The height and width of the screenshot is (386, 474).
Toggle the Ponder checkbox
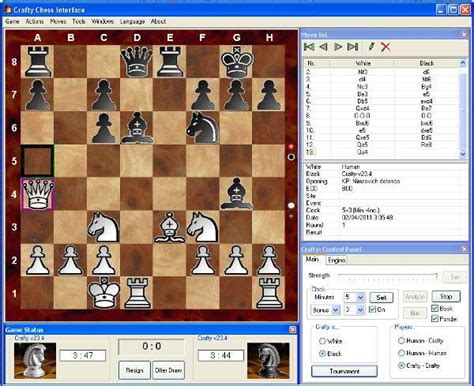[435, 319]
